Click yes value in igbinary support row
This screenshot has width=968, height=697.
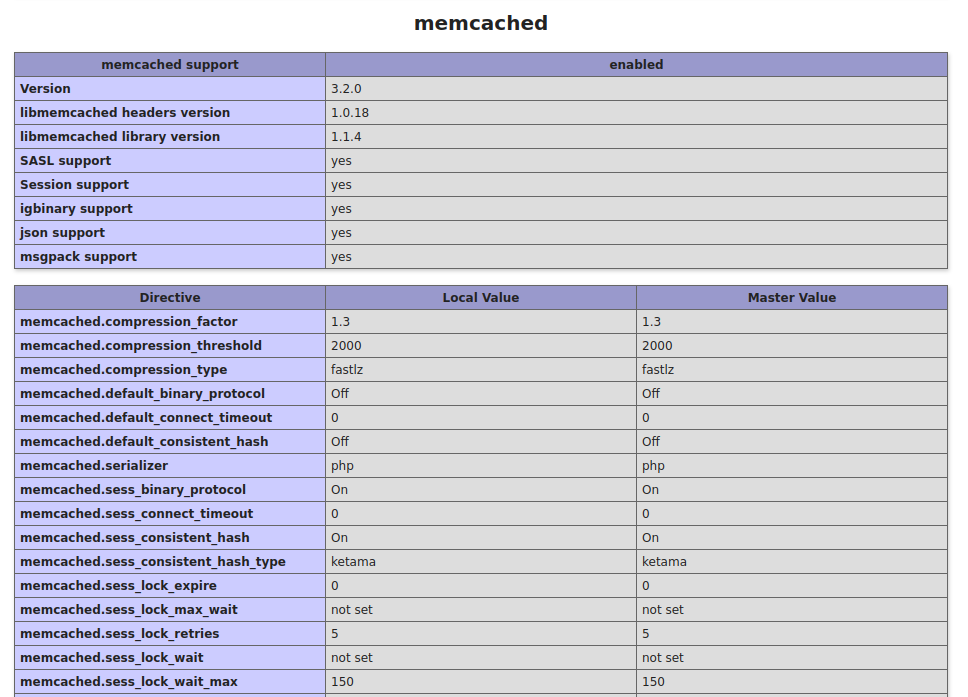tap(341, 209)
